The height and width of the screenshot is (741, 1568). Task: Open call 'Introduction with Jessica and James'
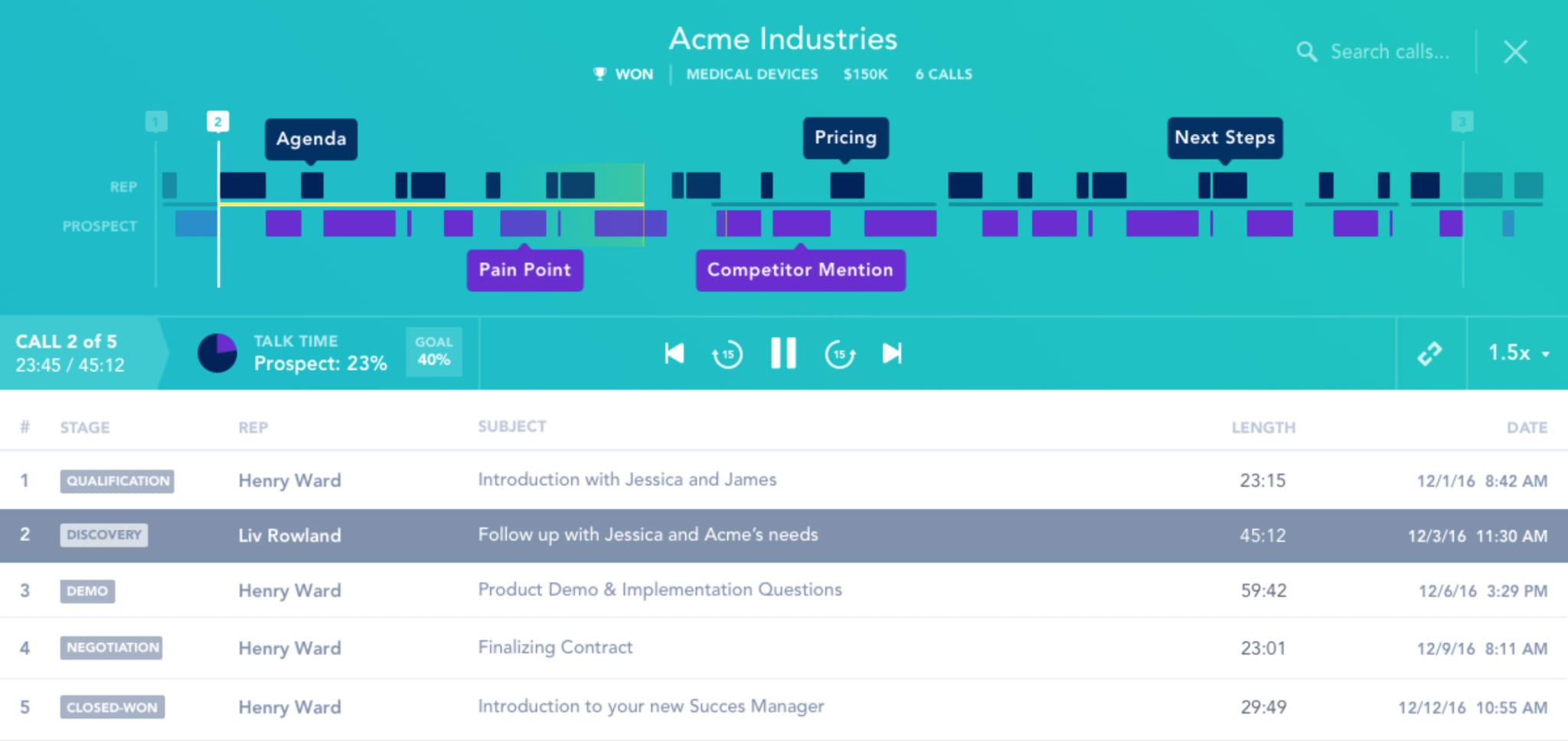click(x=627, y=480)
